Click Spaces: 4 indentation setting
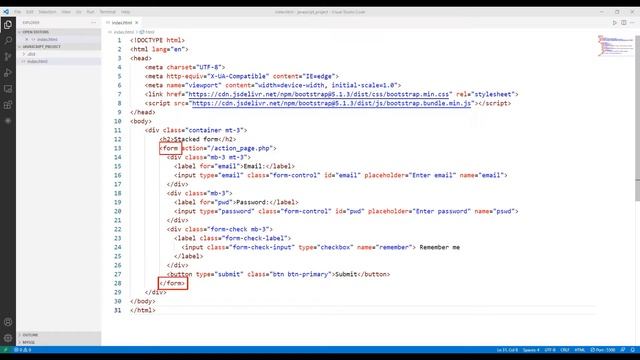This screenshot has height=360, width=640. pyautogui.click(x=531, y=350)
